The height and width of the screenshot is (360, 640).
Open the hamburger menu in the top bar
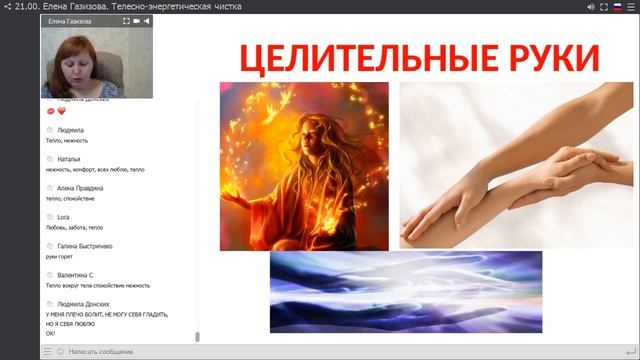631,7
